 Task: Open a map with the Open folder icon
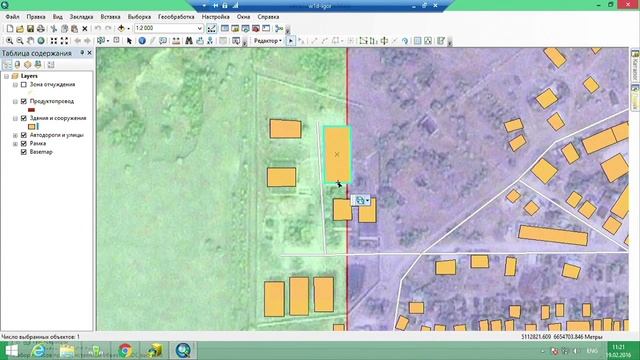tap(20, 29)
